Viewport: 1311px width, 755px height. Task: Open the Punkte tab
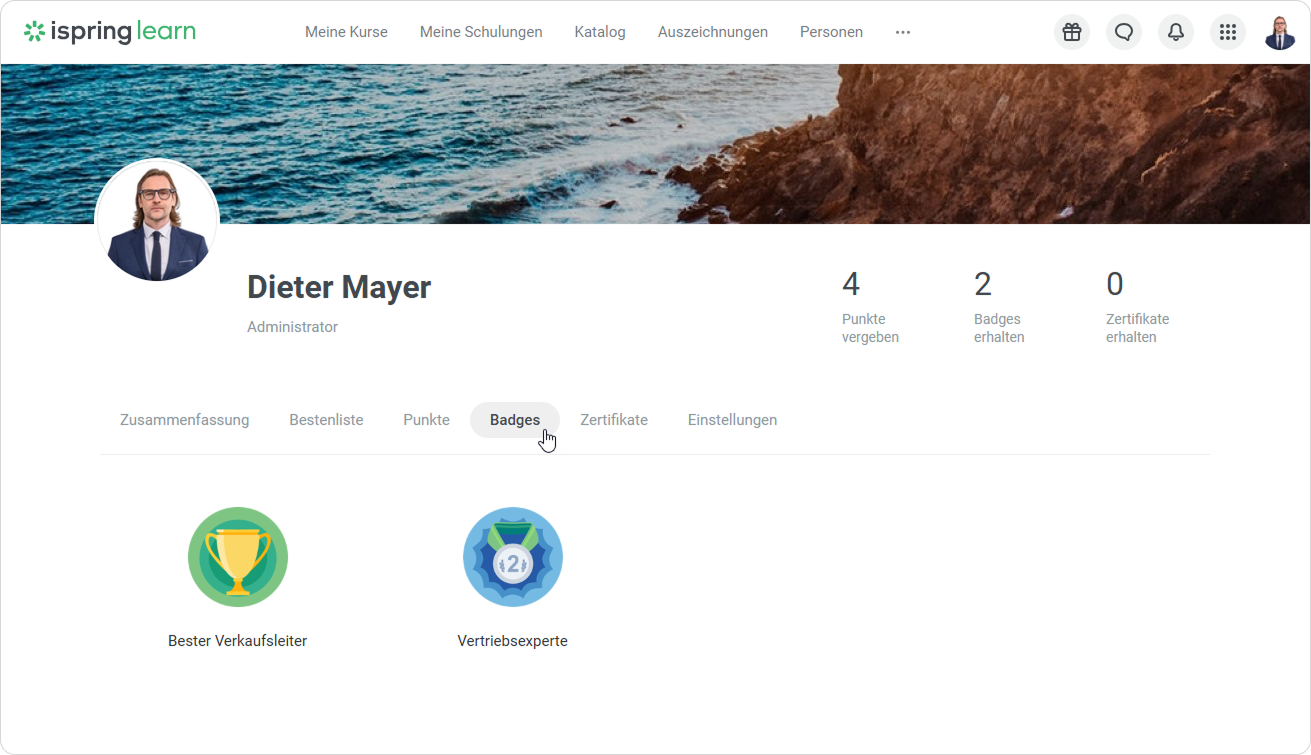pos(426,420)
